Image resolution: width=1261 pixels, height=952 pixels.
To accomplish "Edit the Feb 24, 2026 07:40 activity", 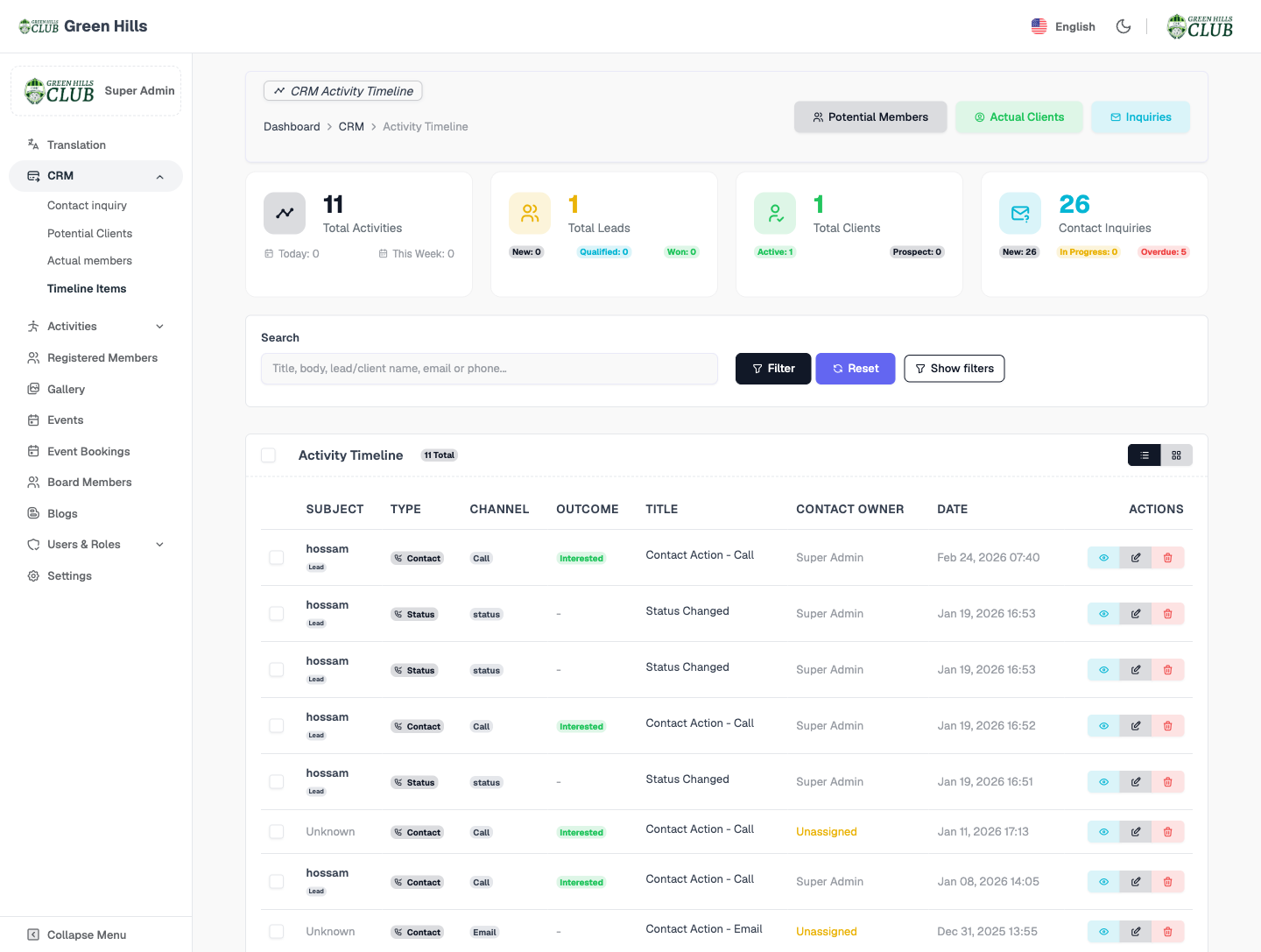I will (x=1136, y=558).
